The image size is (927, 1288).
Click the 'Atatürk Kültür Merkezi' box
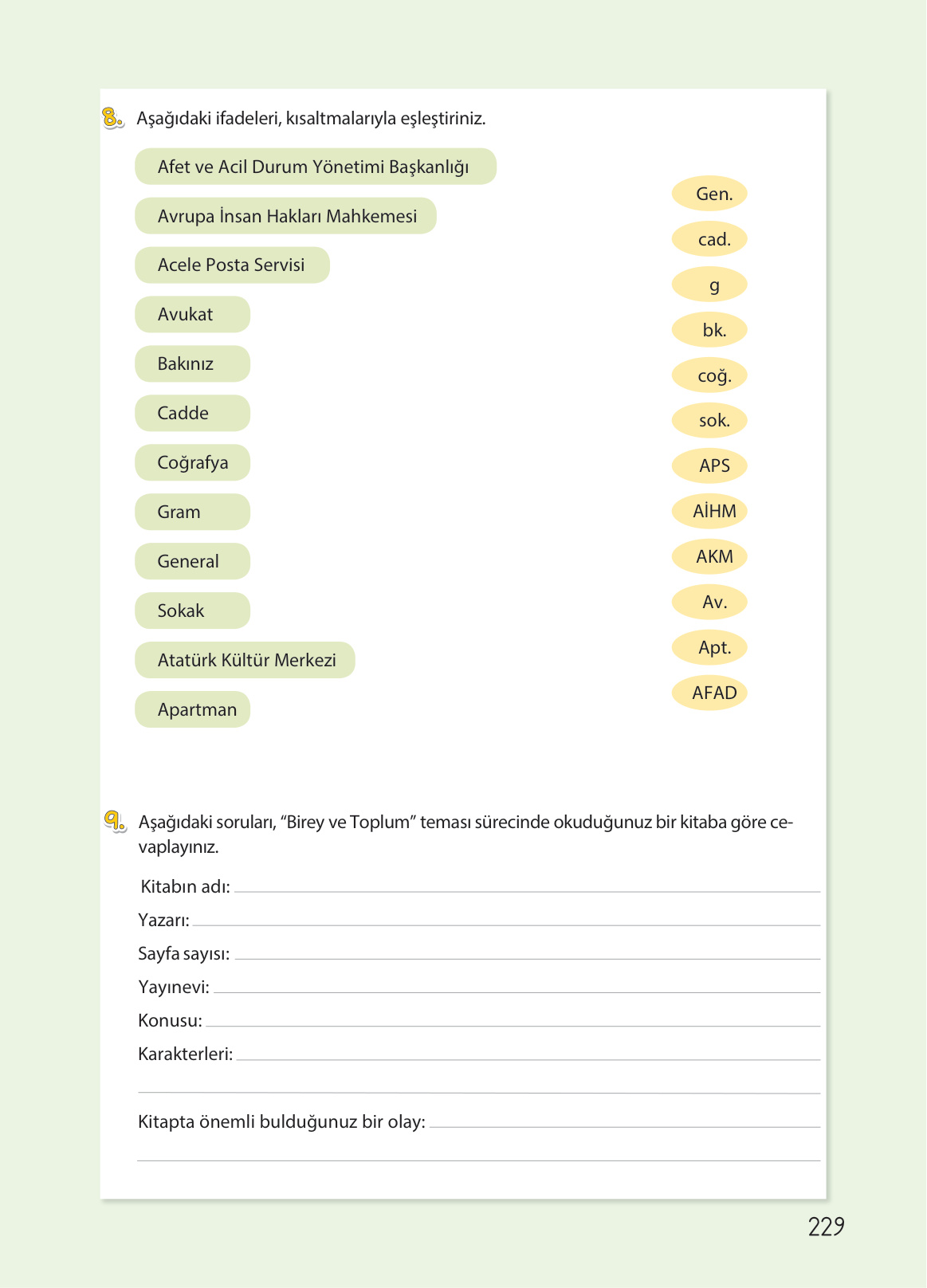coord(245,661)
